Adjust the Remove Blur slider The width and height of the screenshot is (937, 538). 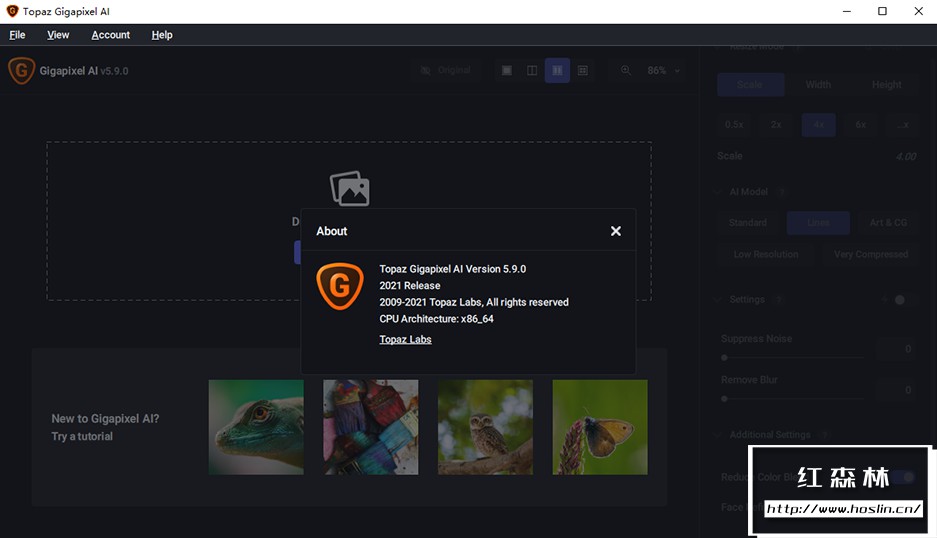click(x=793, y=399)
